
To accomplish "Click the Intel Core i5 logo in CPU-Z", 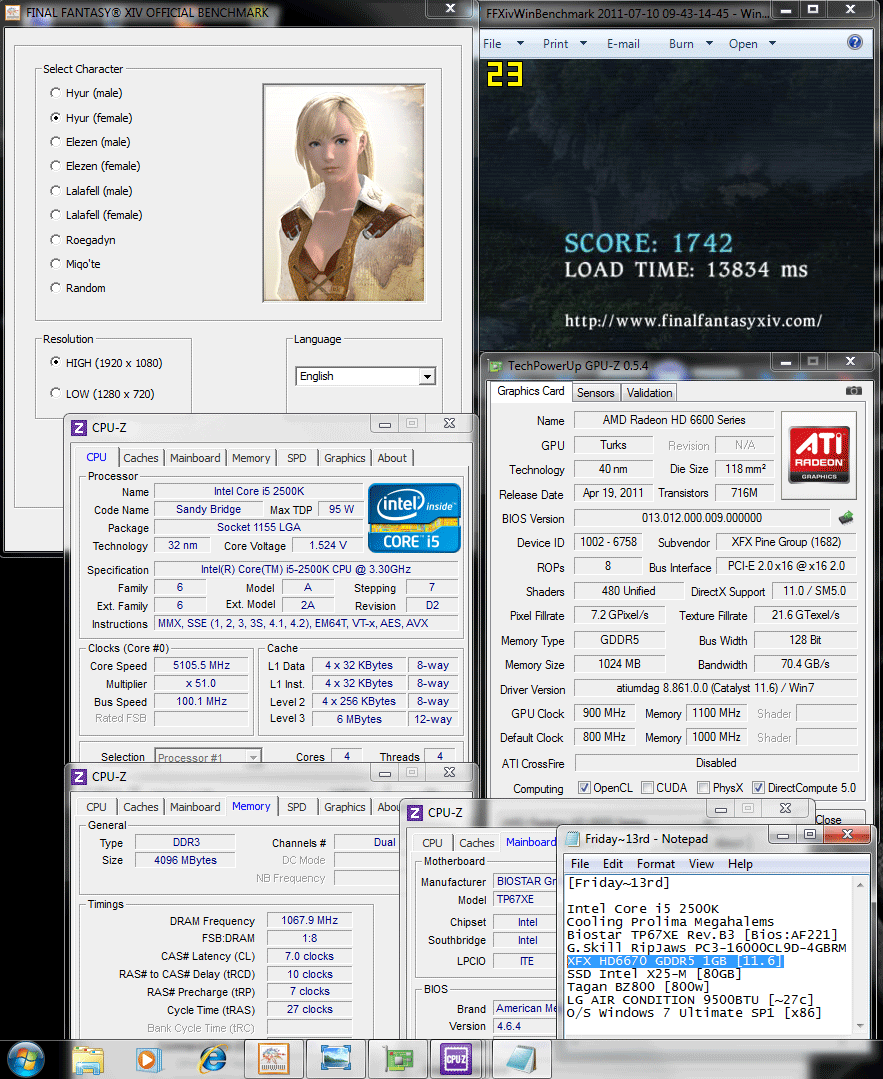I will 414,518.
